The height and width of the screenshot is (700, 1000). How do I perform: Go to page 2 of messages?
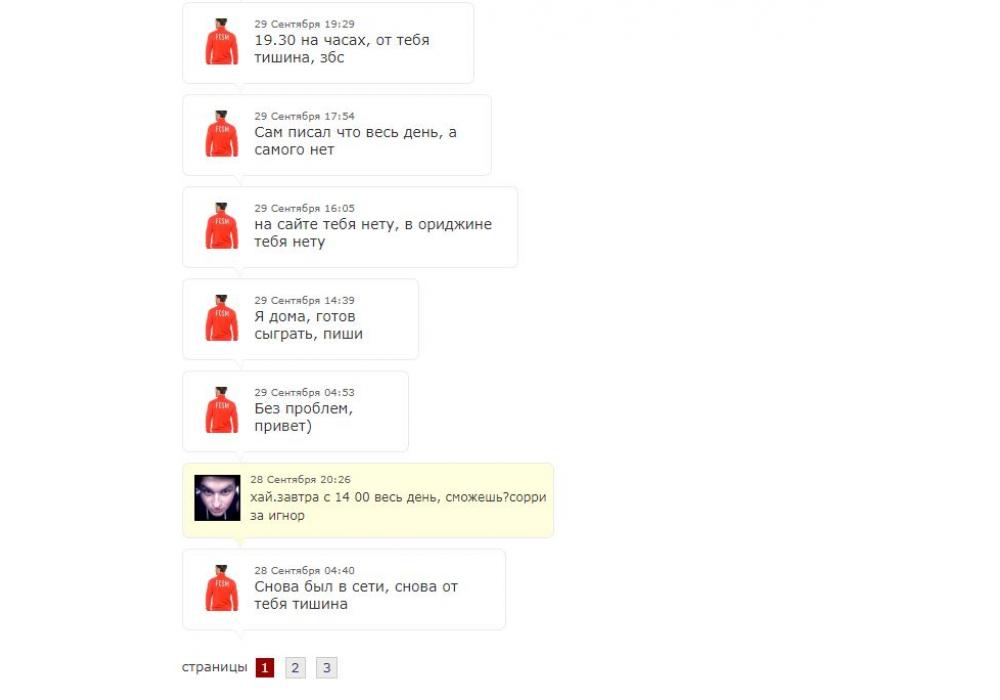[x=295, y=667]
